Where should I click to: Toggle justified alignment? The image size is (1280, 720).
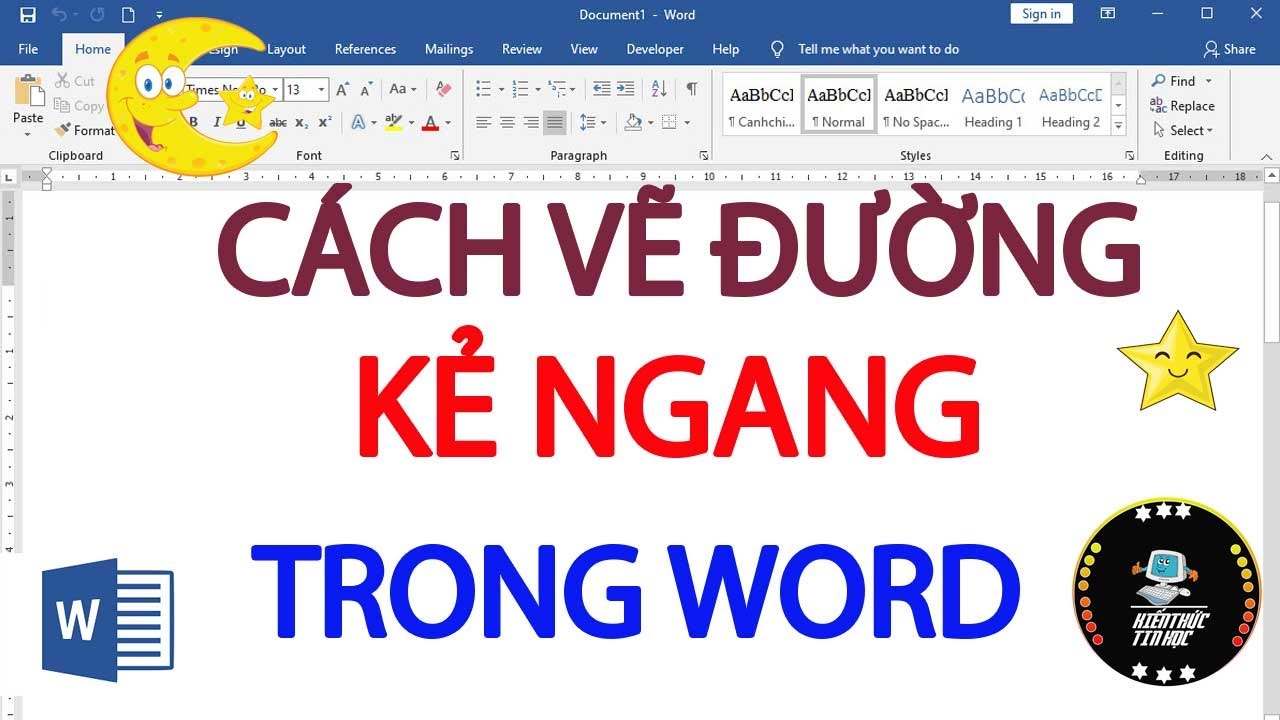[555, 122]
